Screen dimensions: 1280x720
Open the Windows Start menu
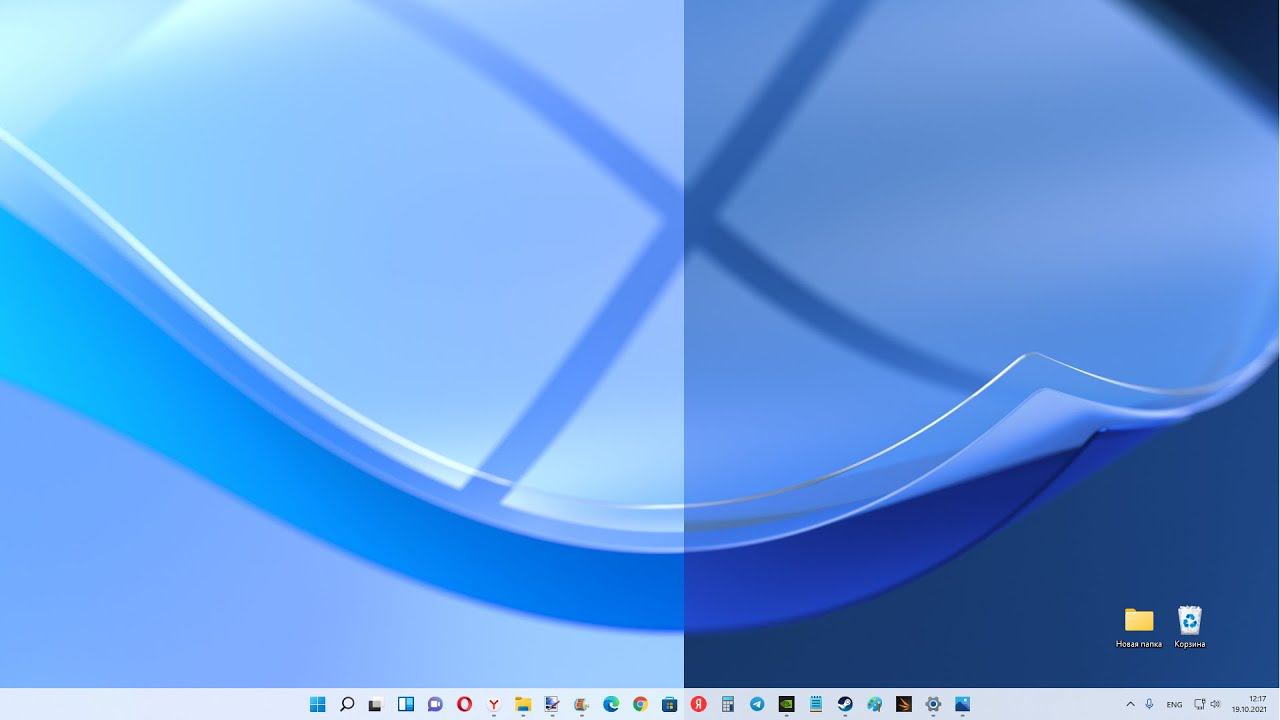318,704
